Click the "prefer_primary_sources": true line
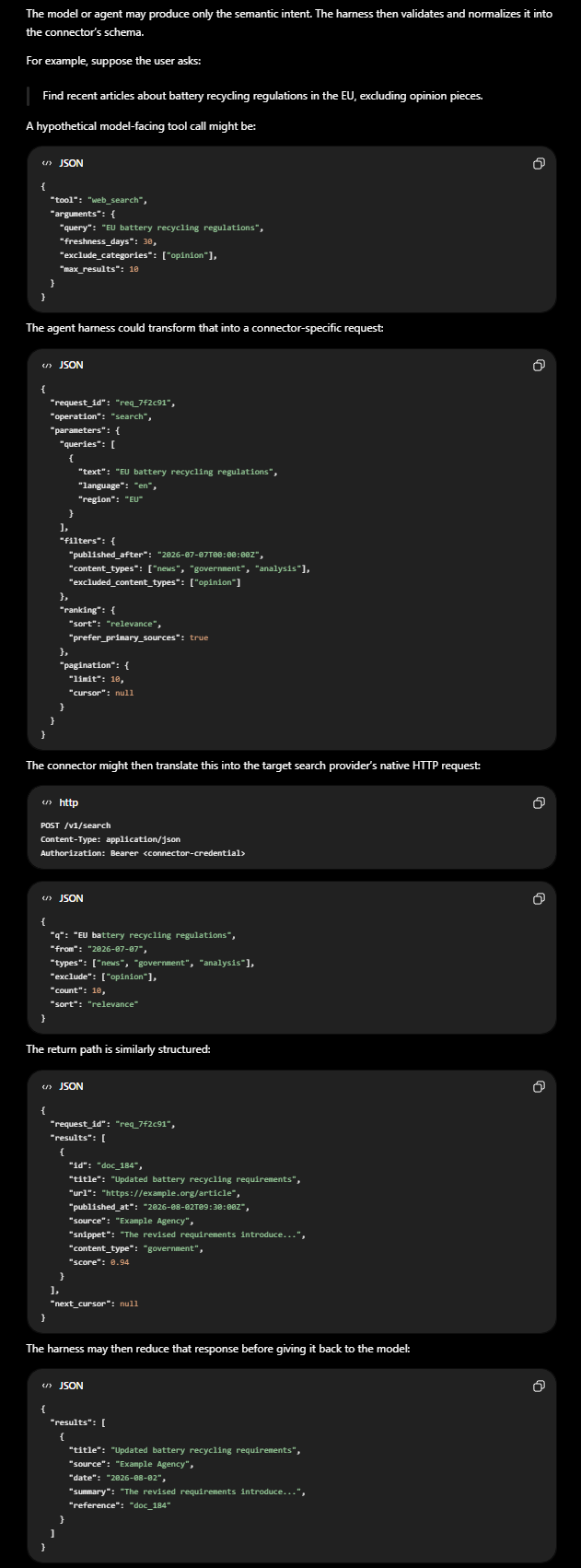Screen dimensions: 581x1568 point(138,638)
